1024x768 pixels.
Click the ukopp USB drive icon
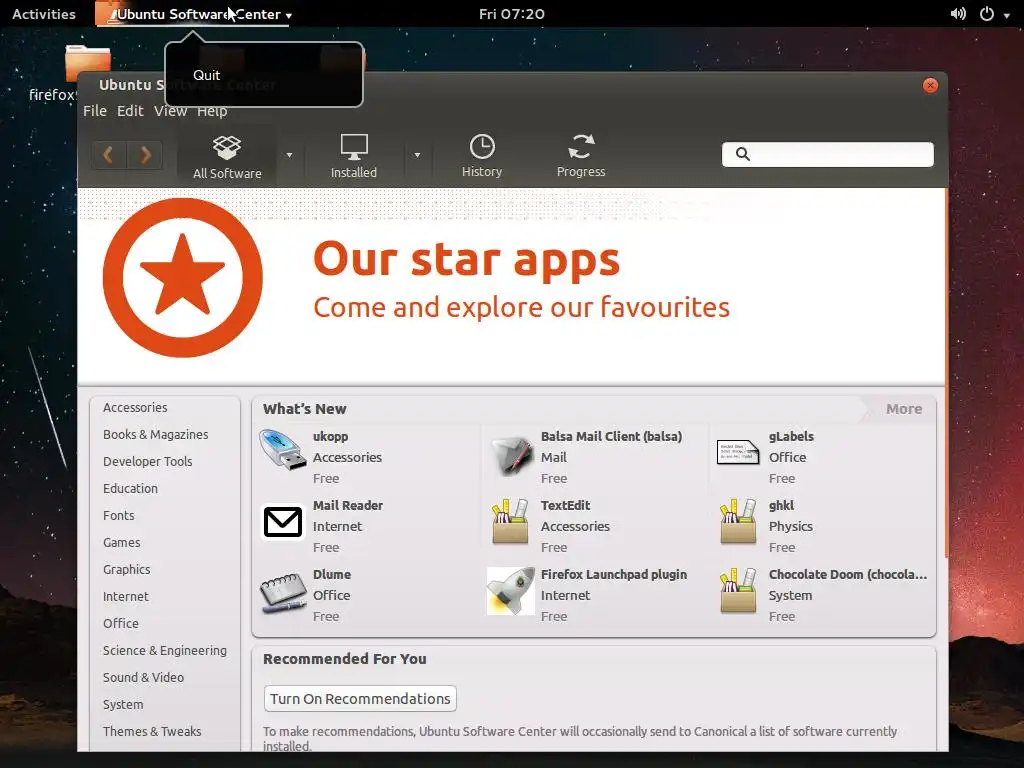pos(282,451)
